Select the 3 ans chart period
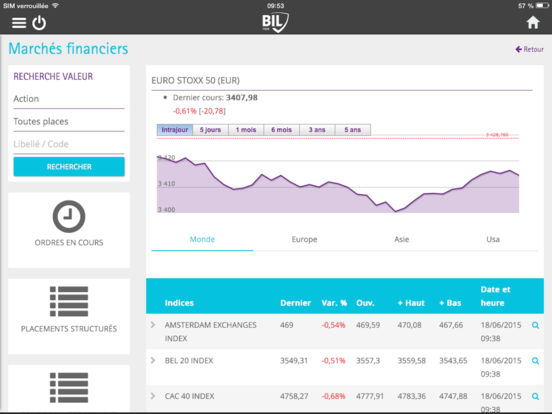Screen dimensions: 552x414 pos(317,130)
